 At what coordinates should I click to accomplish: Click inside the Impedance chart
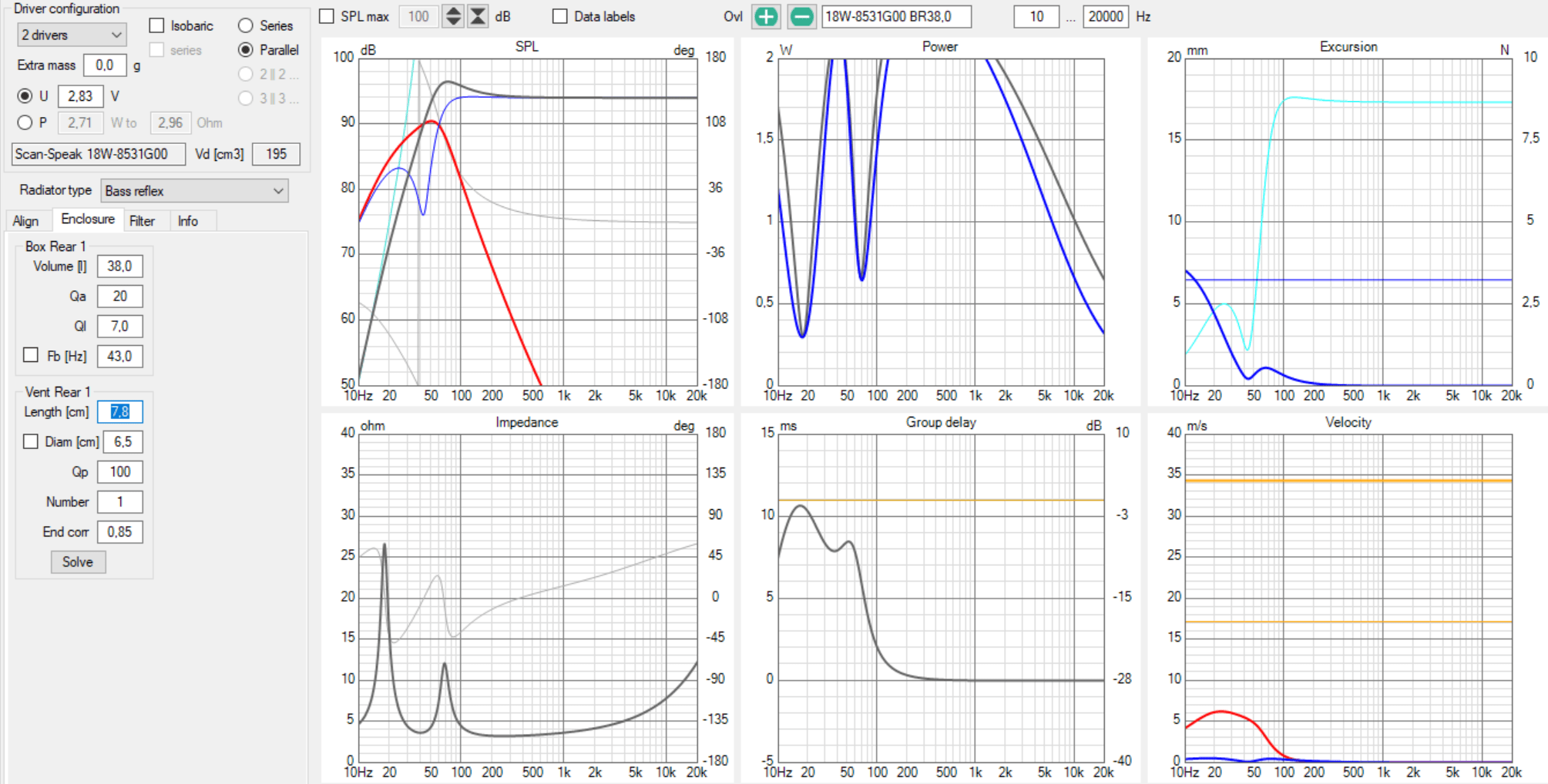(x=528, y=598)
